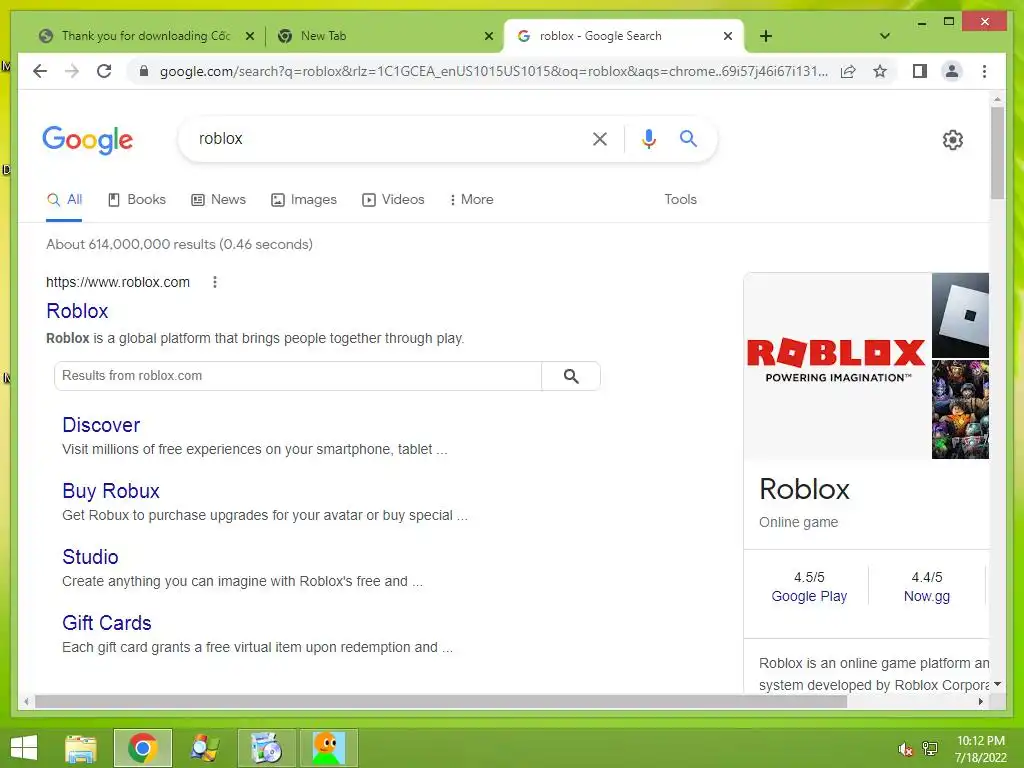This screenshot has width=1024, height=768.
Task: Open the Discover sitelink
Action: coord(101,425)
